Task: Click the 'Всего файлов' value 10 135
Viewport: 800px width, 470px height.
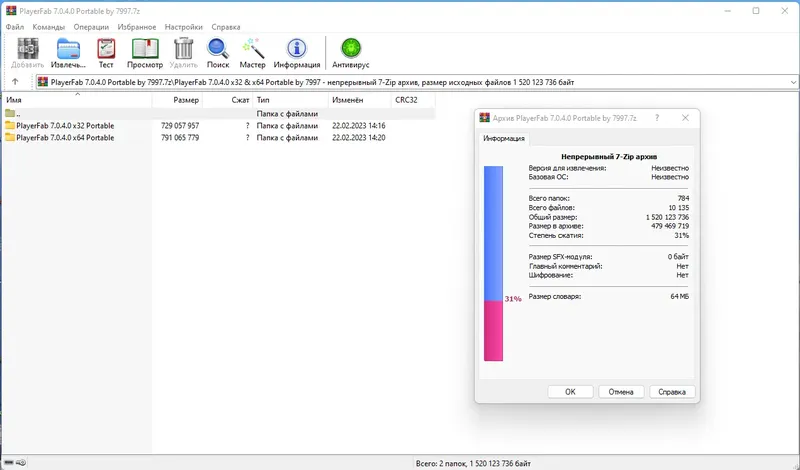Action: [679, 208]
